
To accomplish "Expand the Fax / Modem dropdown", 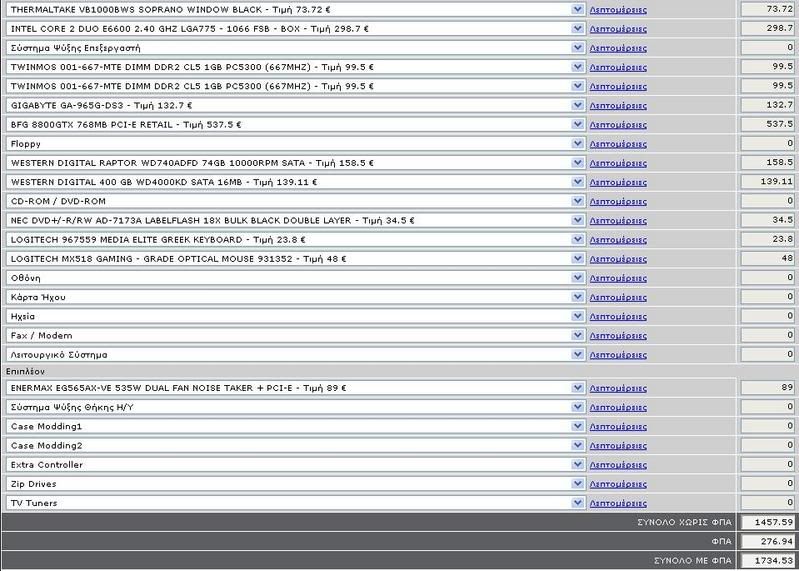I will click(295, 335).
